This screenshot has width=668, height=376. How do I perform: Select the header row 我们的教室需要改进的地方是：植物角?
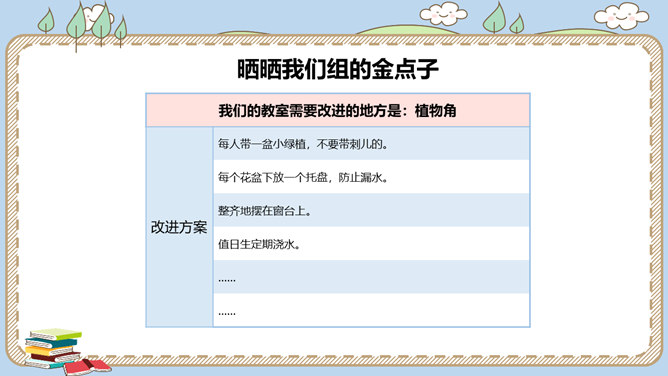point(338,110)
